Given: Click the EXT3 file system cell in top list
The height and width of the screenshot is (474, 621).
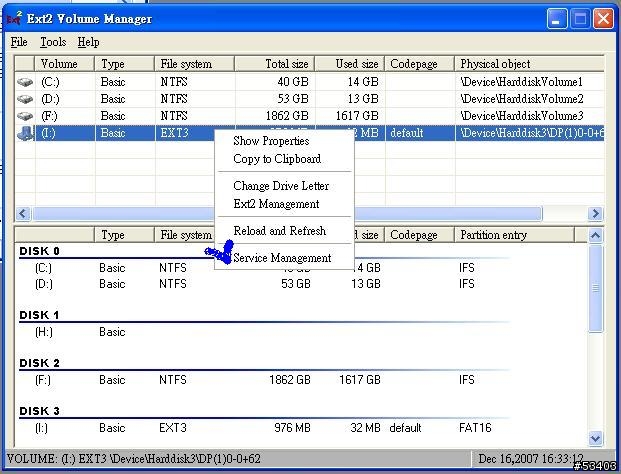Looking at the screenshot, I should pyautogui.click(x=174, y=133).
